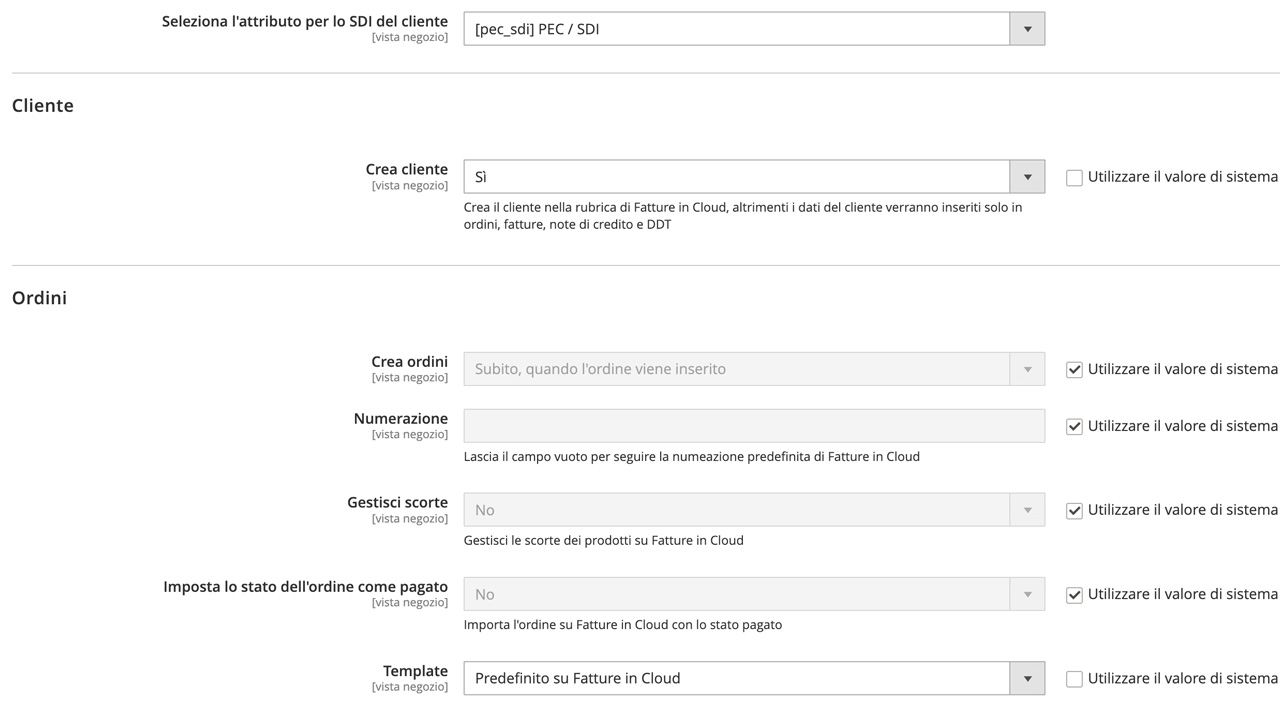Open the Template dropdown
This screenshot has height=720, width=1280.
pyautogui.click(x=754, y=678)
